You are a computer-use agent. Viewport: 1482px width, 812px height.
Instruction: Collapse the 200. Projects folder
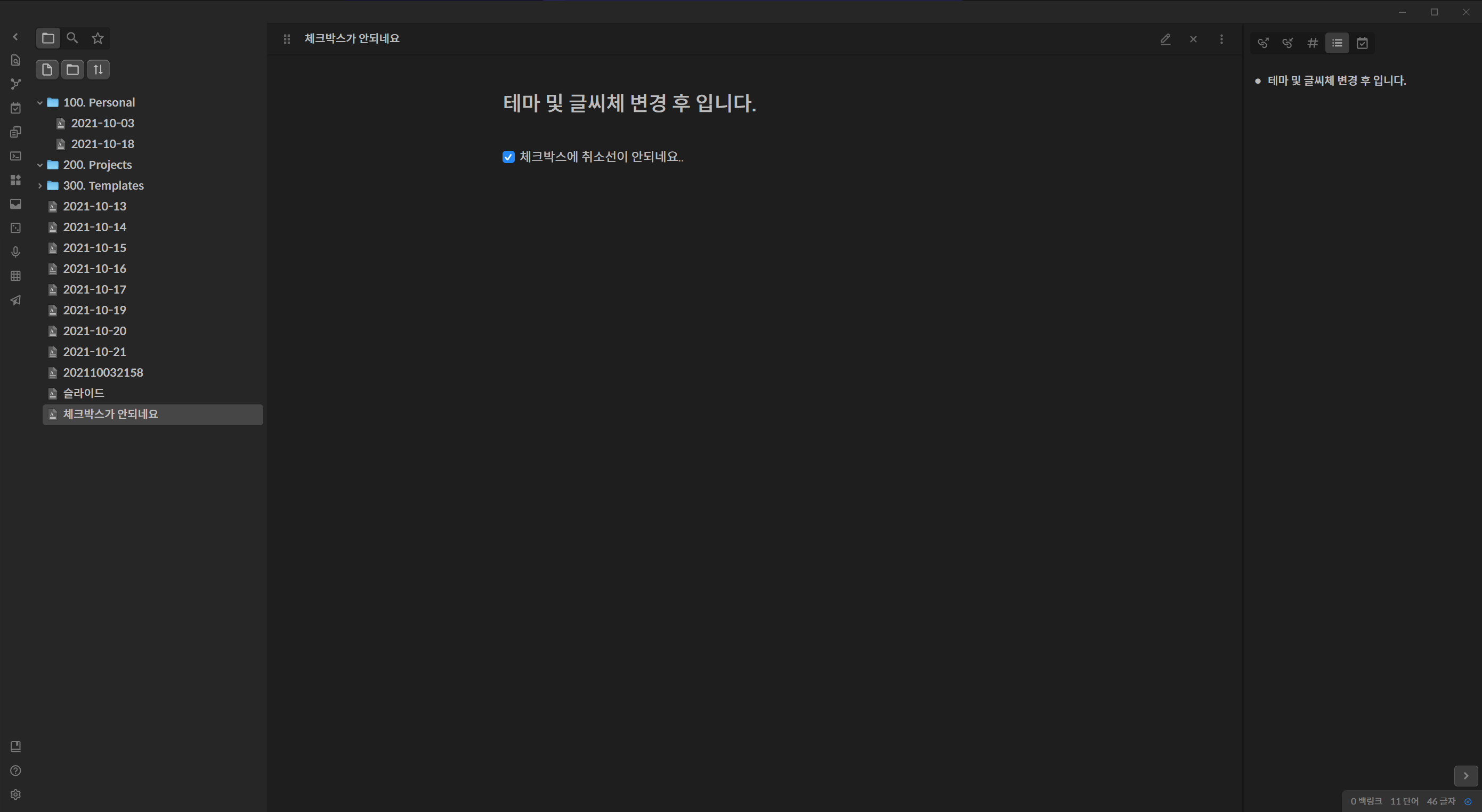click(x=39, y=165)
